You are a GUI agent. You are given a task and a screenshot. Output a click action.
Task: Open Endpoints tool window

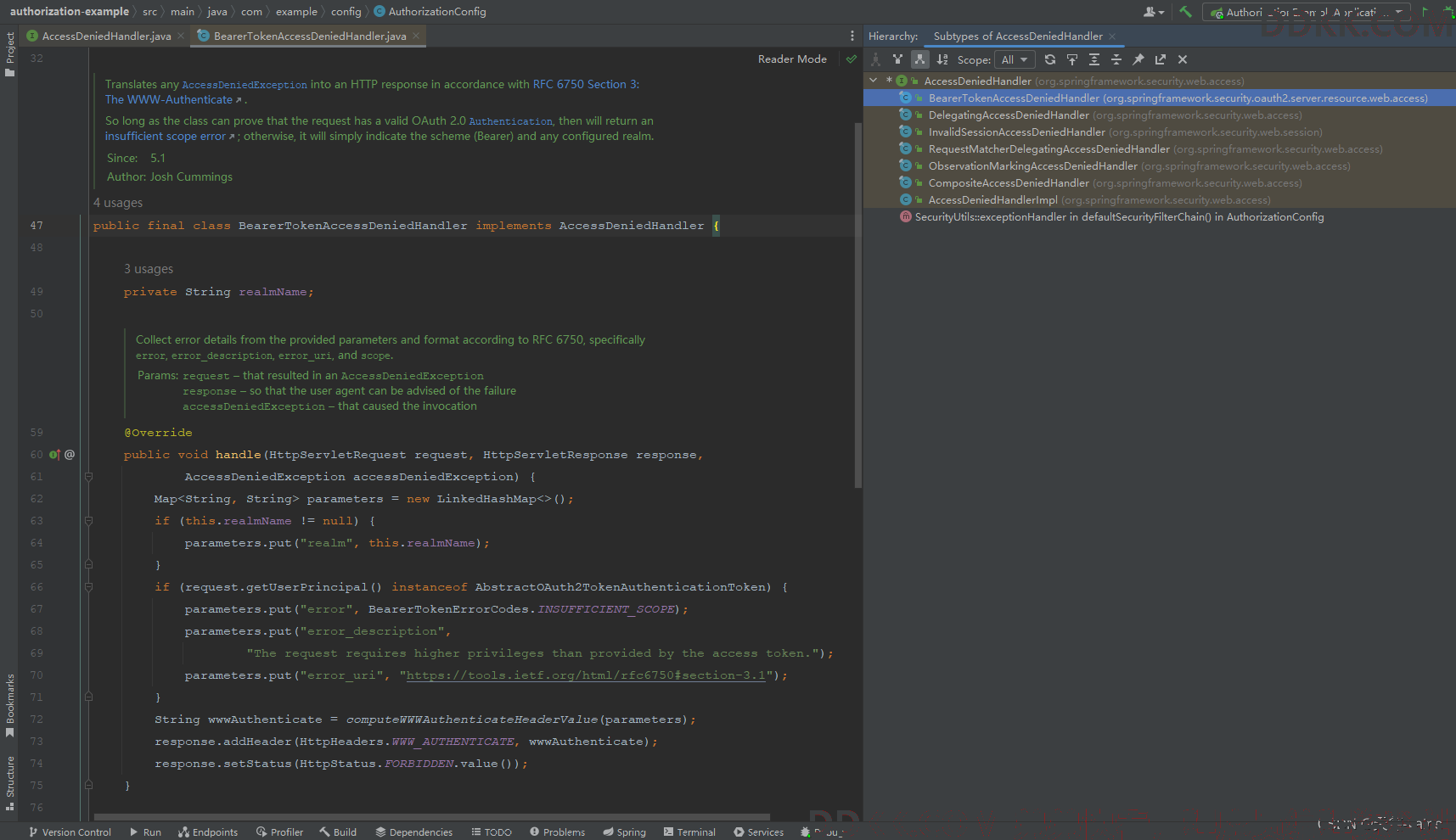[x=208, y=832]
